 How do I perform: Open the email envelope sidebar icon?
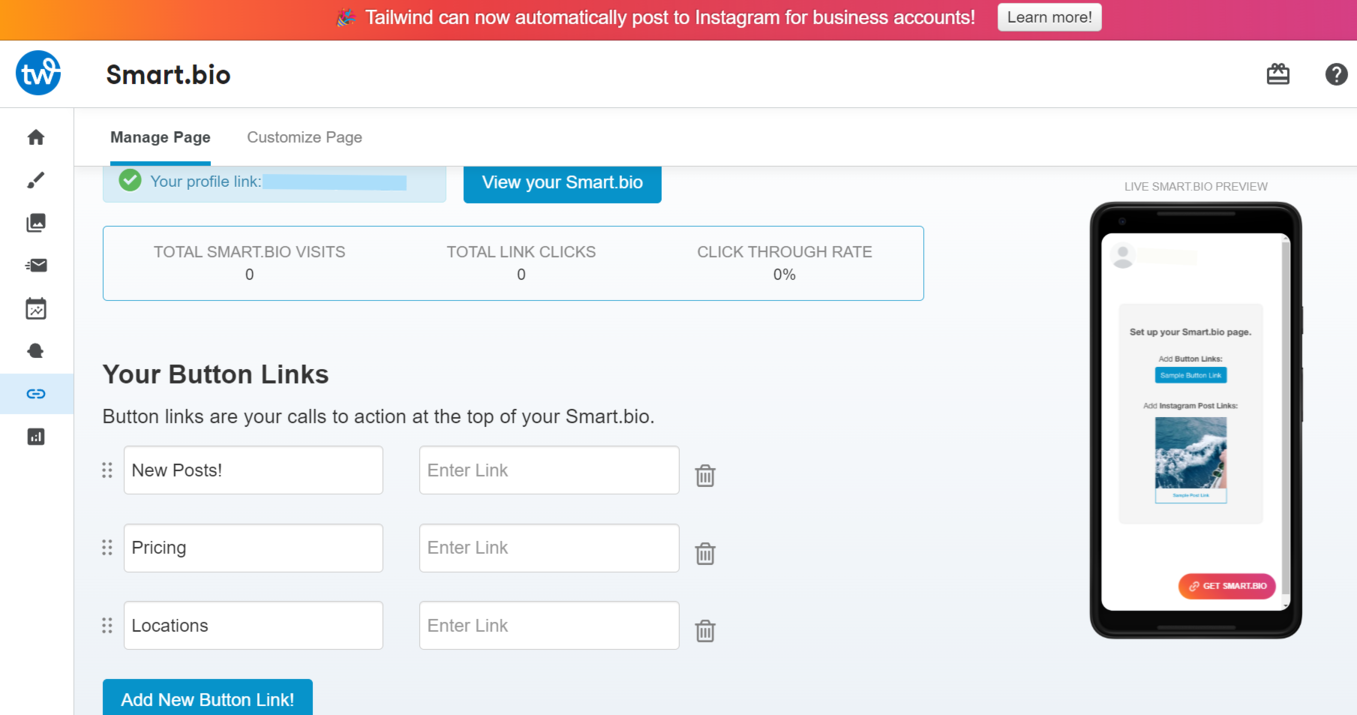36,265
